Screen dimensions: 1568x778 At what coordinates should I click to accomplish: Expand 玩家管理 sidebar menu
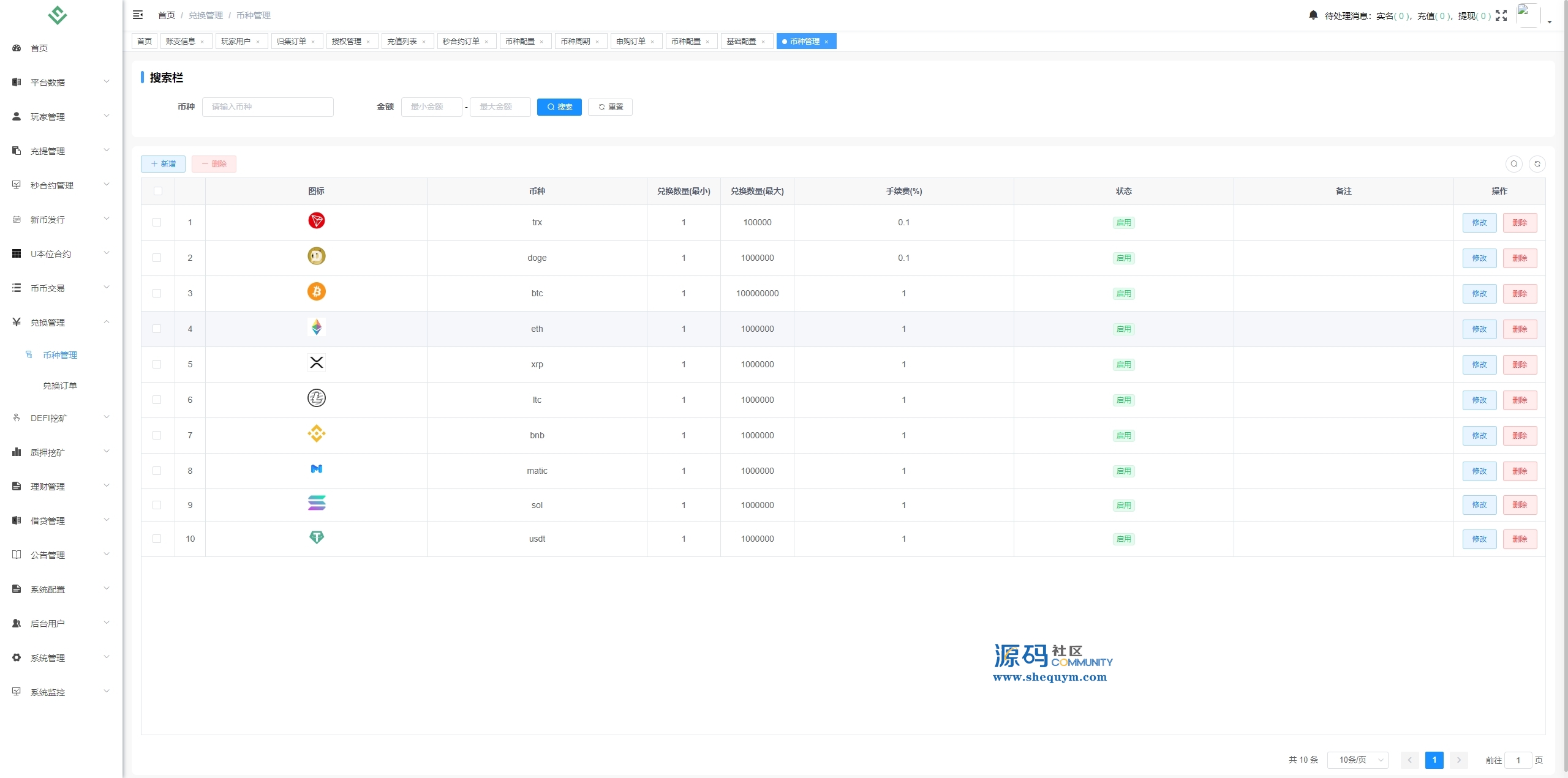tap(61, 116)
